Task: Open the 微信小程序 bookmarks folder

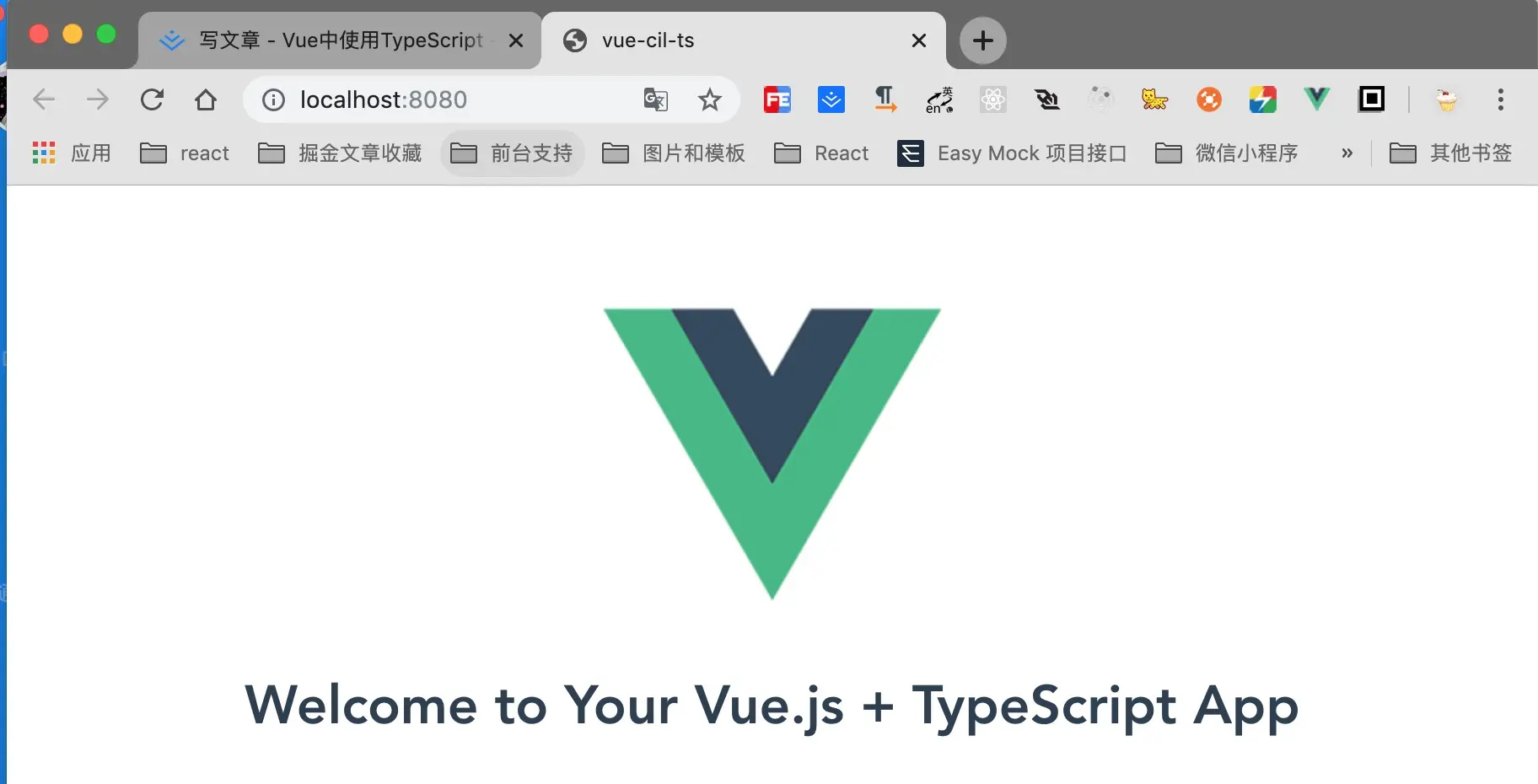Action: pos(1227,153)
